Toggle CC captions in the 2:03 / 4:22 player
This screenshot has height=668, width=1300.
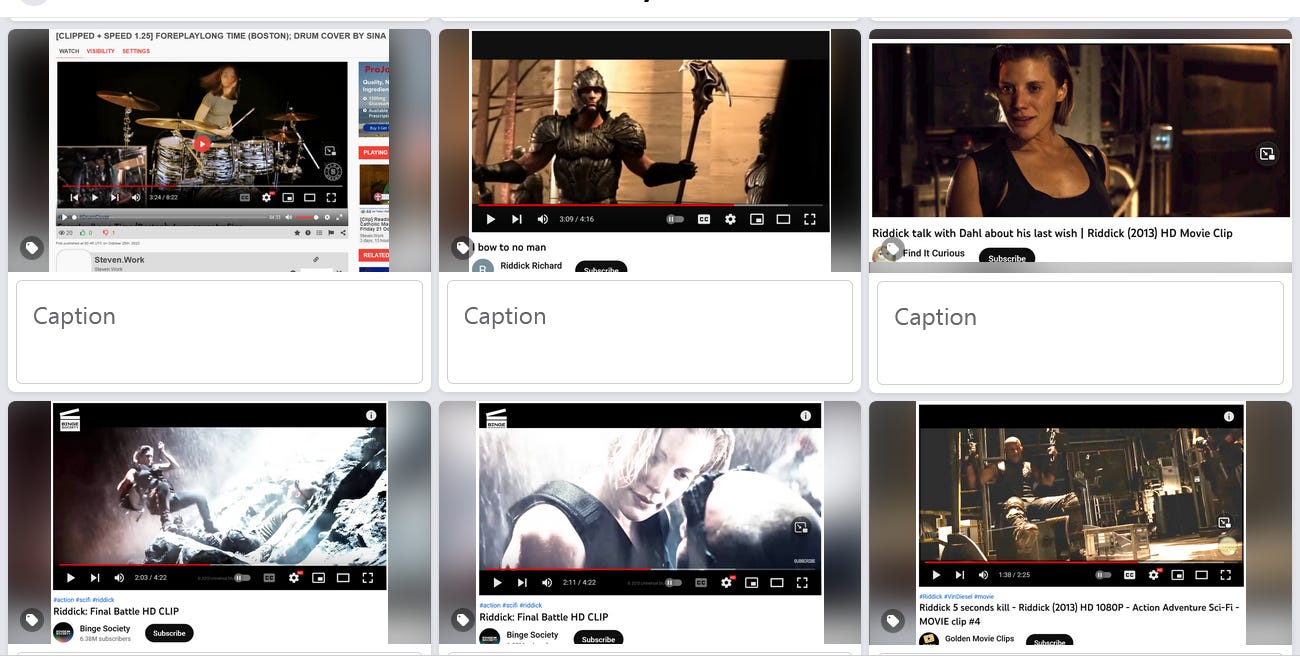pos(269,578)
